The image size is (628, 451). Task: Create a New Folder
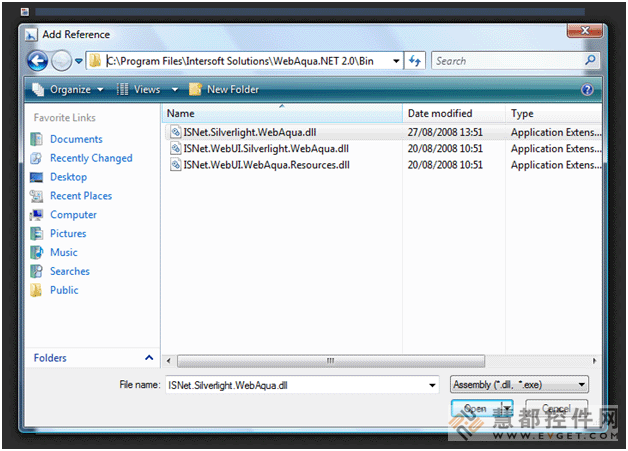point(224,89)
